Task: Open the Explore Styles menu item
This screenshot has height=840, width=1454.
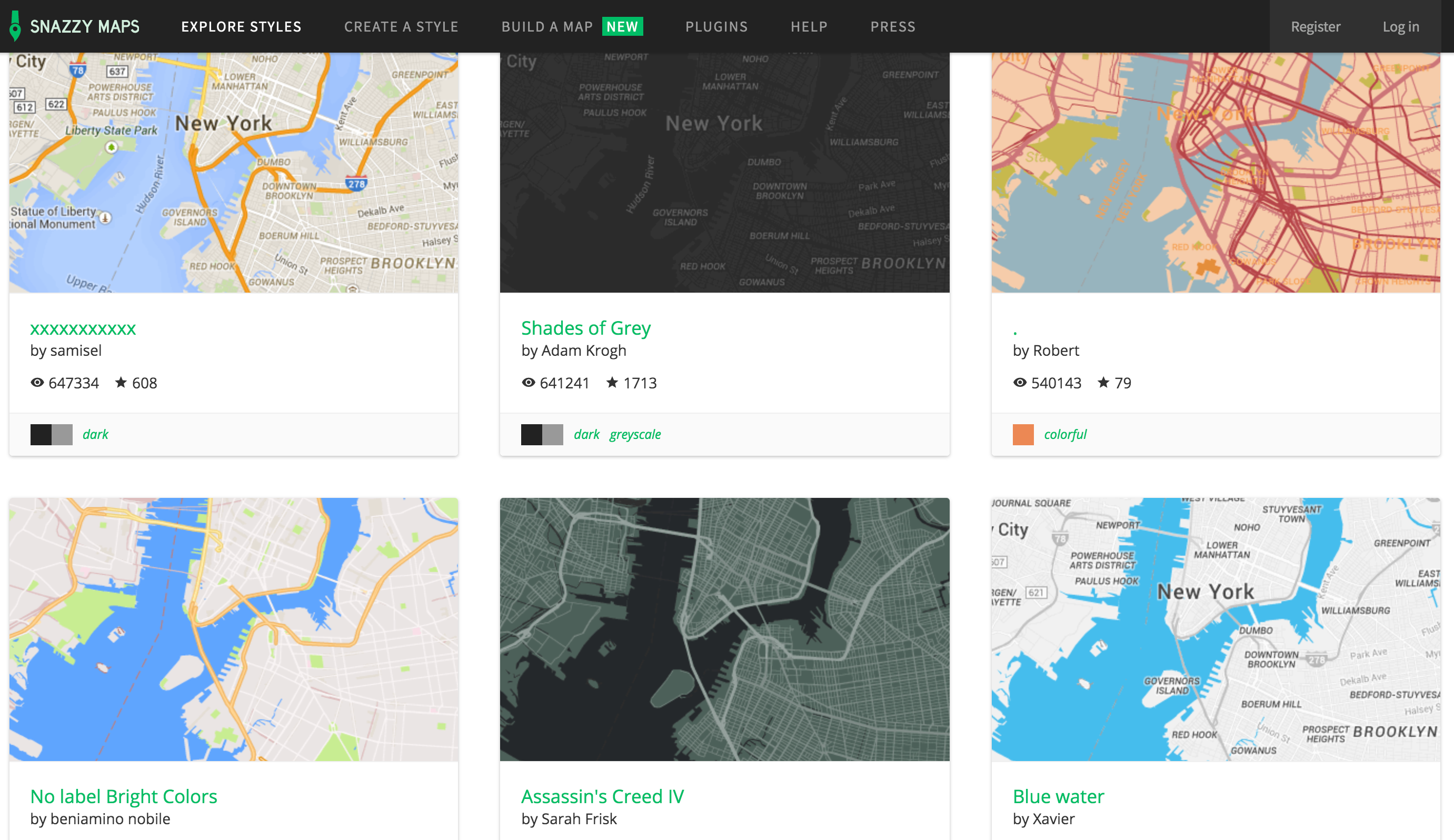Action: [x=241, y=26]
